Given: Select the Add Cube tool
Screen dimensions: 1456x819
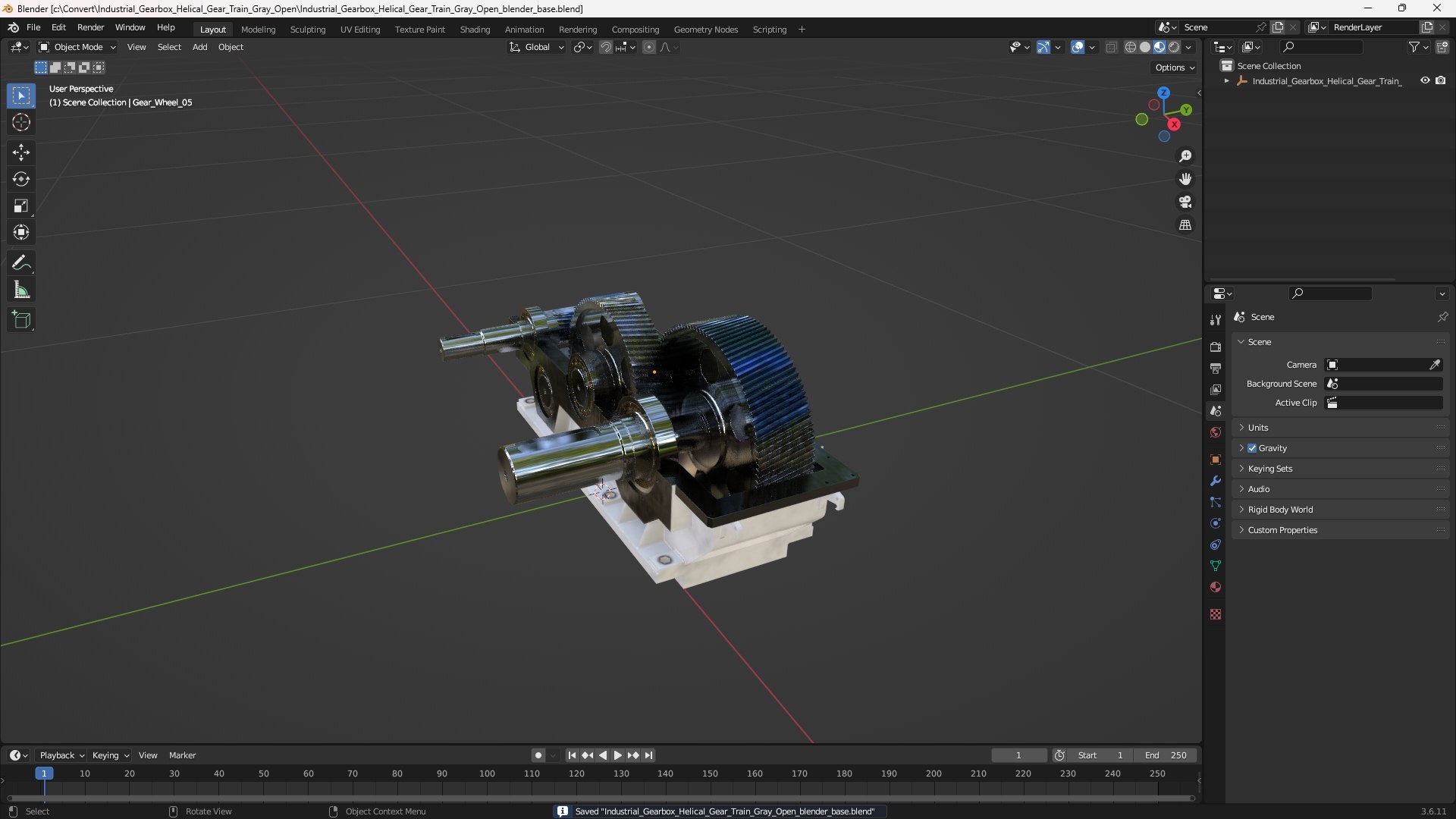Looking at the screenshot, I should pos(21,320).
